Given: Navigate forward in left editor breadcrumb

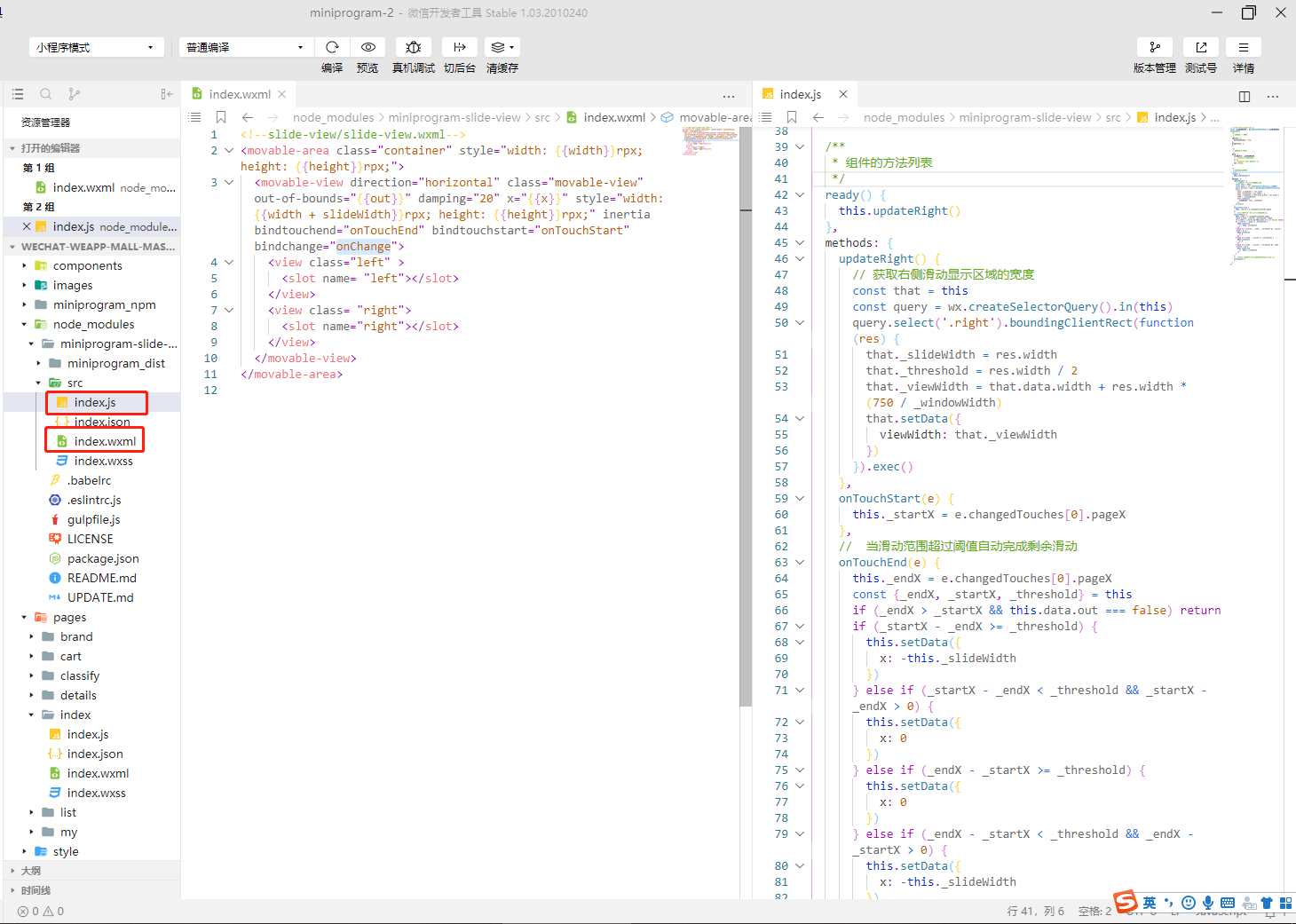Looking at the screenshot, I should (x=273, y=117).
